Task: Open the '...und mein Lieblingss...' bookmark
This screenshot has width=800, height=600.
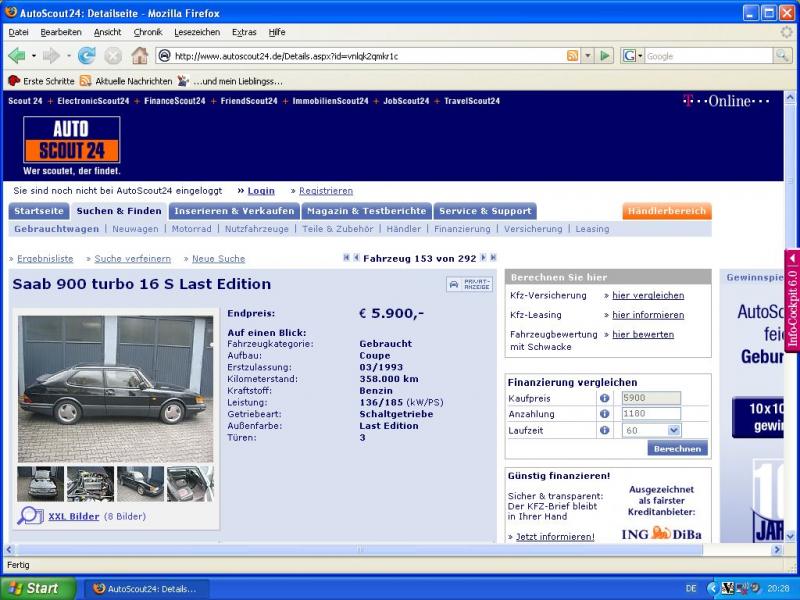Action: tap(230, 81)
